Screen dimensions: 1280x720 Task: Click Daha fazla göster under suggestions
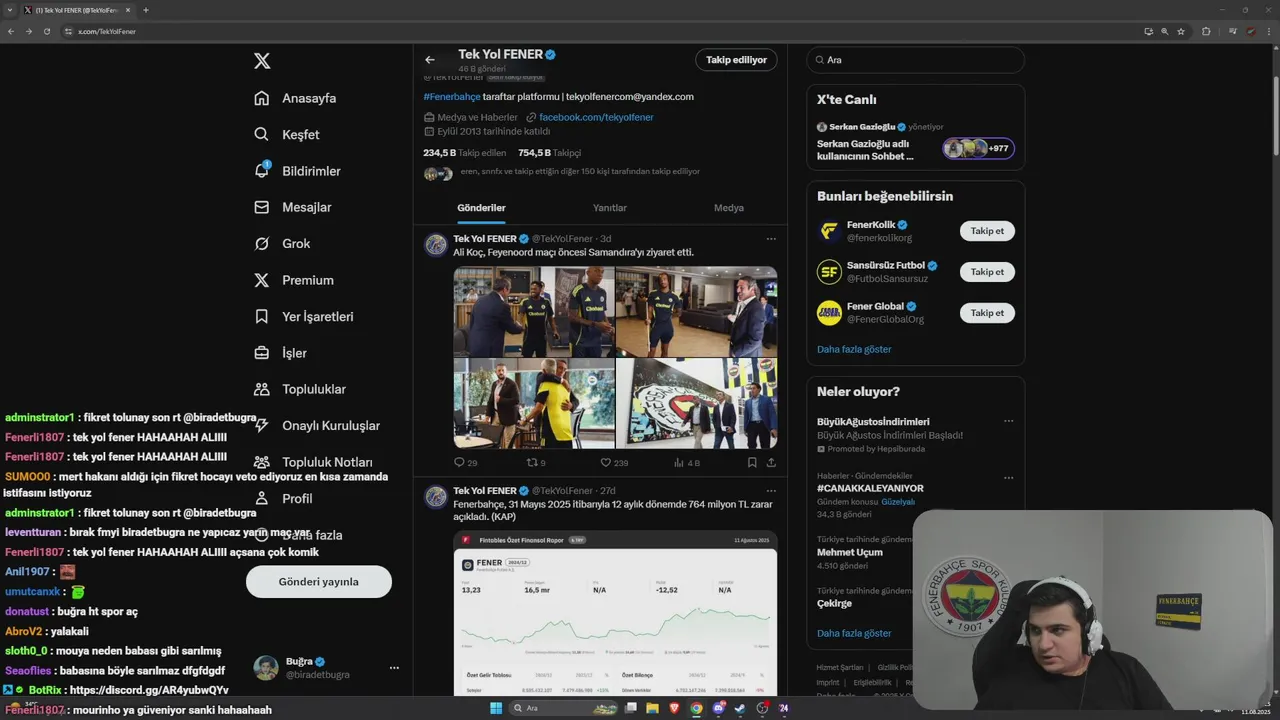pos(854,349)
